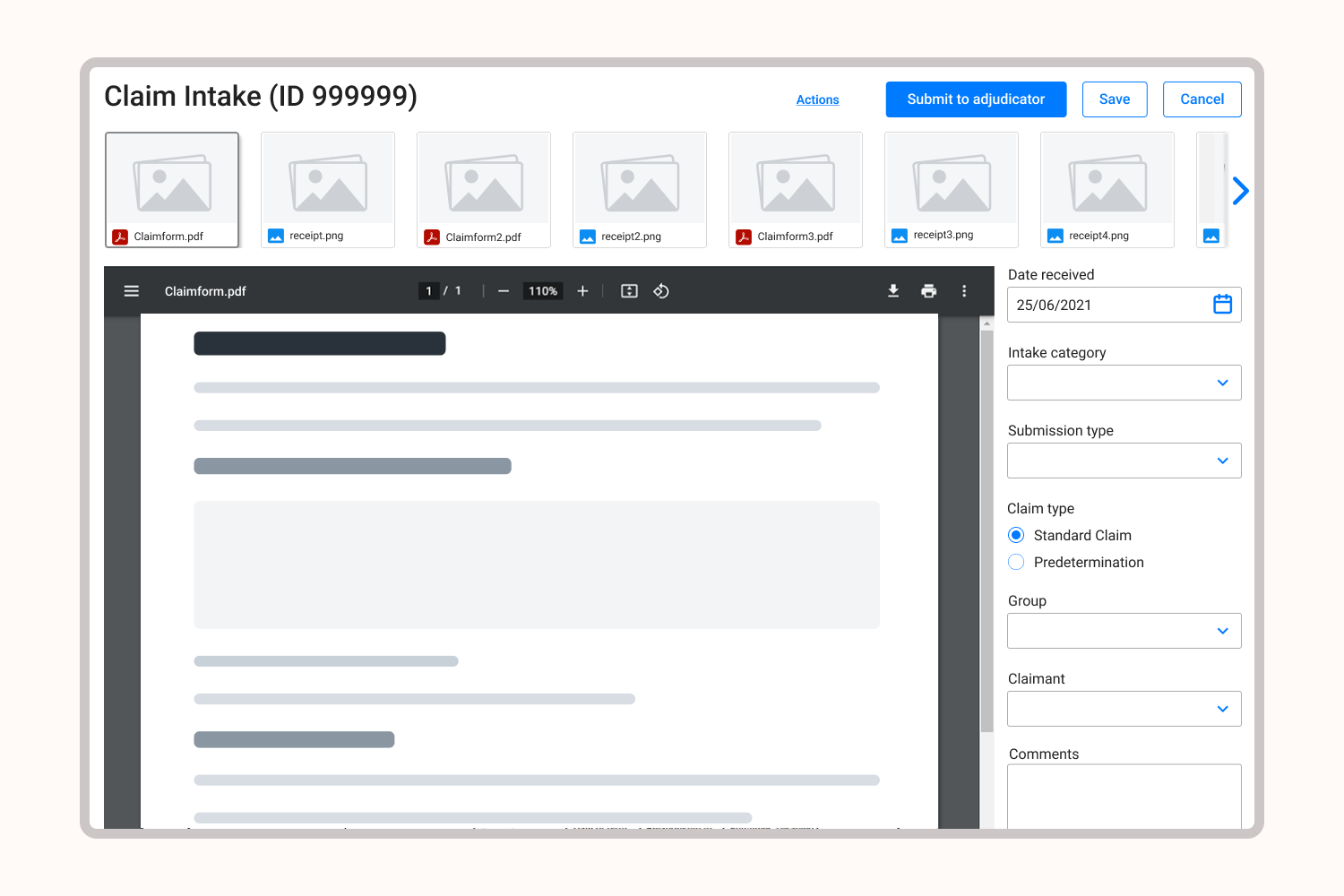Image resolution: width=1344 pixels, height=896 pixels.
Task: Click the fit-to-page icon
Action: 630,291
